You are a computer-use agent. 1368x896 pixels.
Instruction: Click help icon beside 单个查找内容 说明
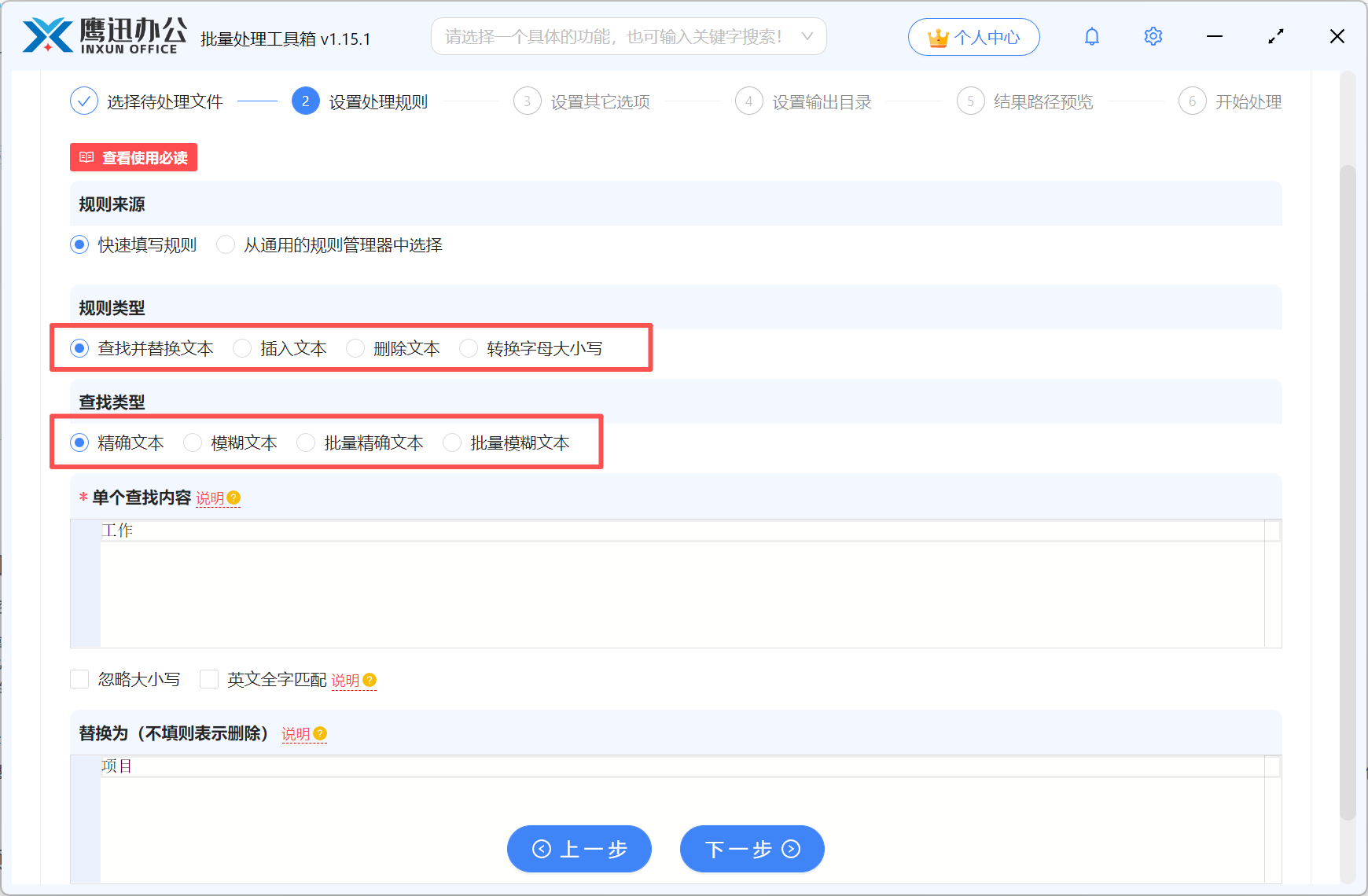[234, 498]
